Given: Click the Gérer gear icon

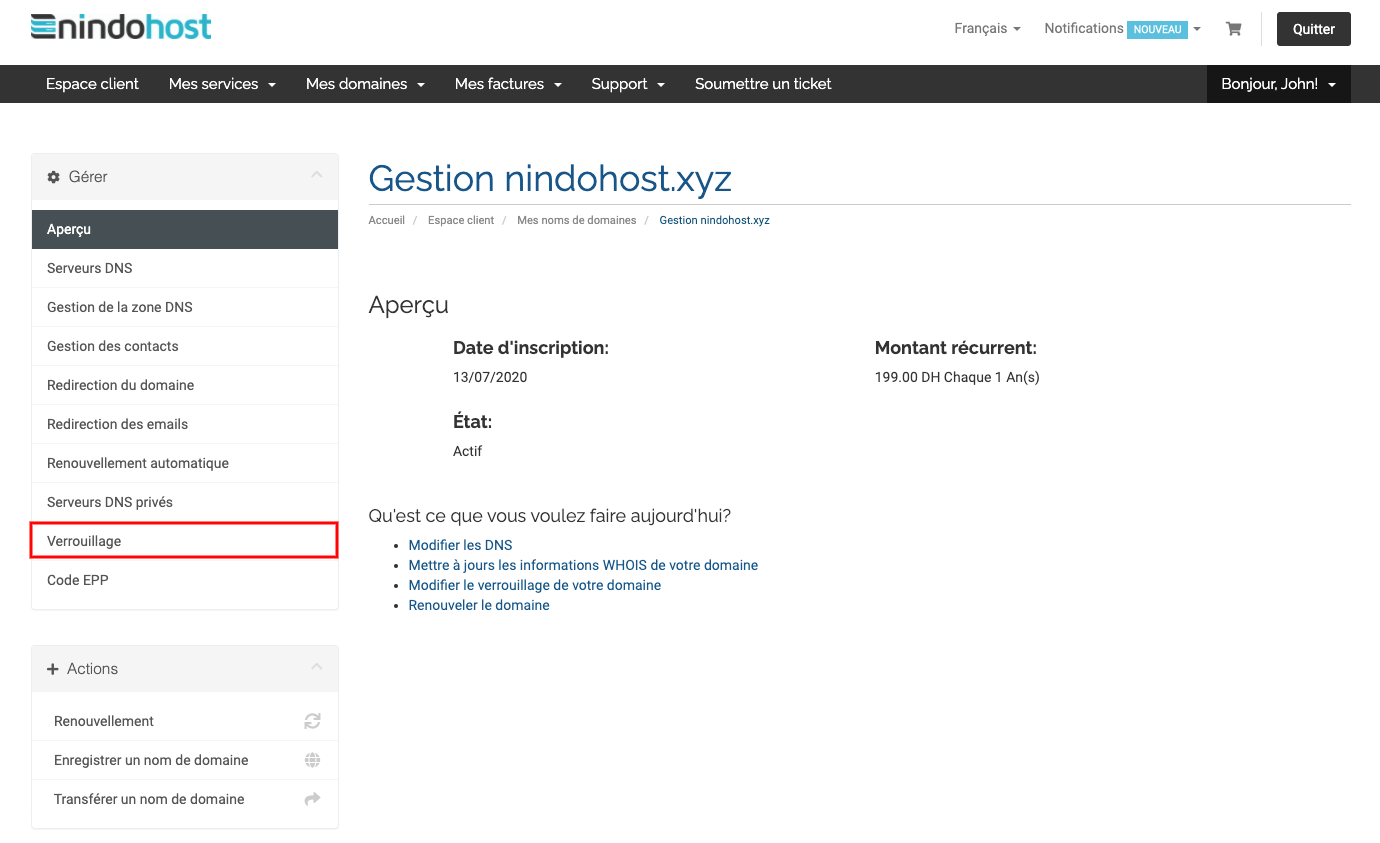Looking at the screenshot, I should point(54,177).
